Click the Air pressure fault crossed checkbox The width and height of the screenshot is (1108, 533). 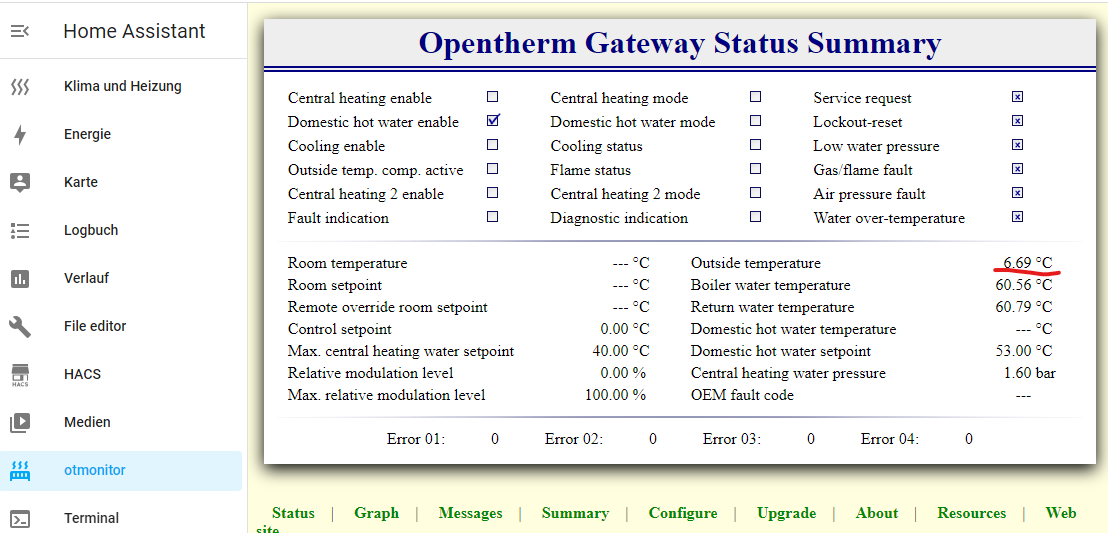click(x=1018, y=193)
